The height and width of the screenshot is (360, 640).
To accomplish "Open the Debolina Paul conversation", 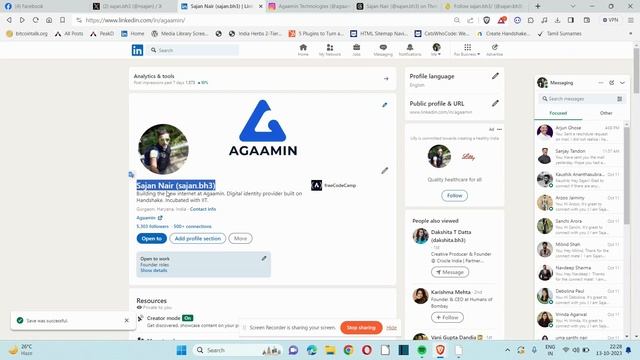I will point(579,296).
